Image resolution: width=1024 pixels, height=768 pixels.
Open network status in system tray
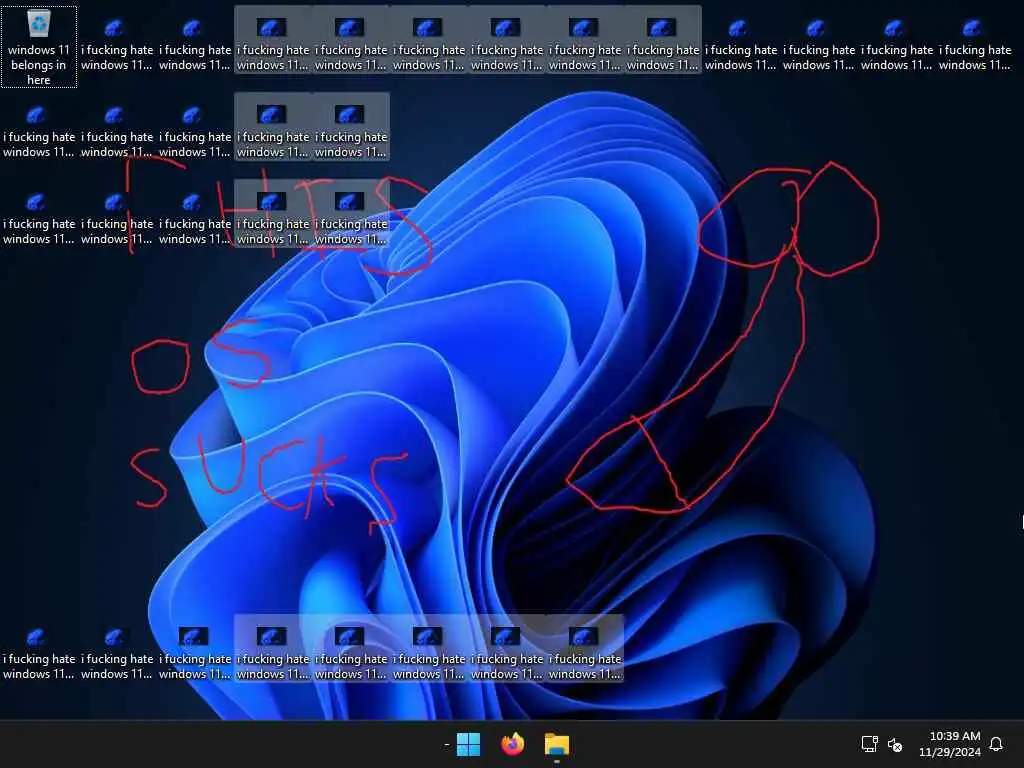(869, 744)
